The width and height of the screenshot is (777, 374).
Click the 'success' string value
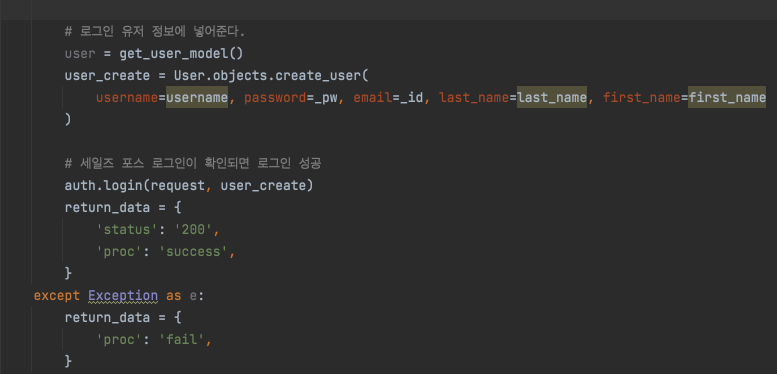coord(193,252)
